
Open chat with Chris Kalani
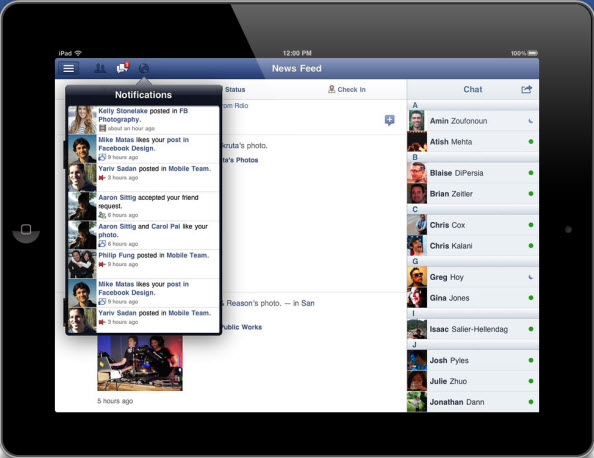coord(473,246)
